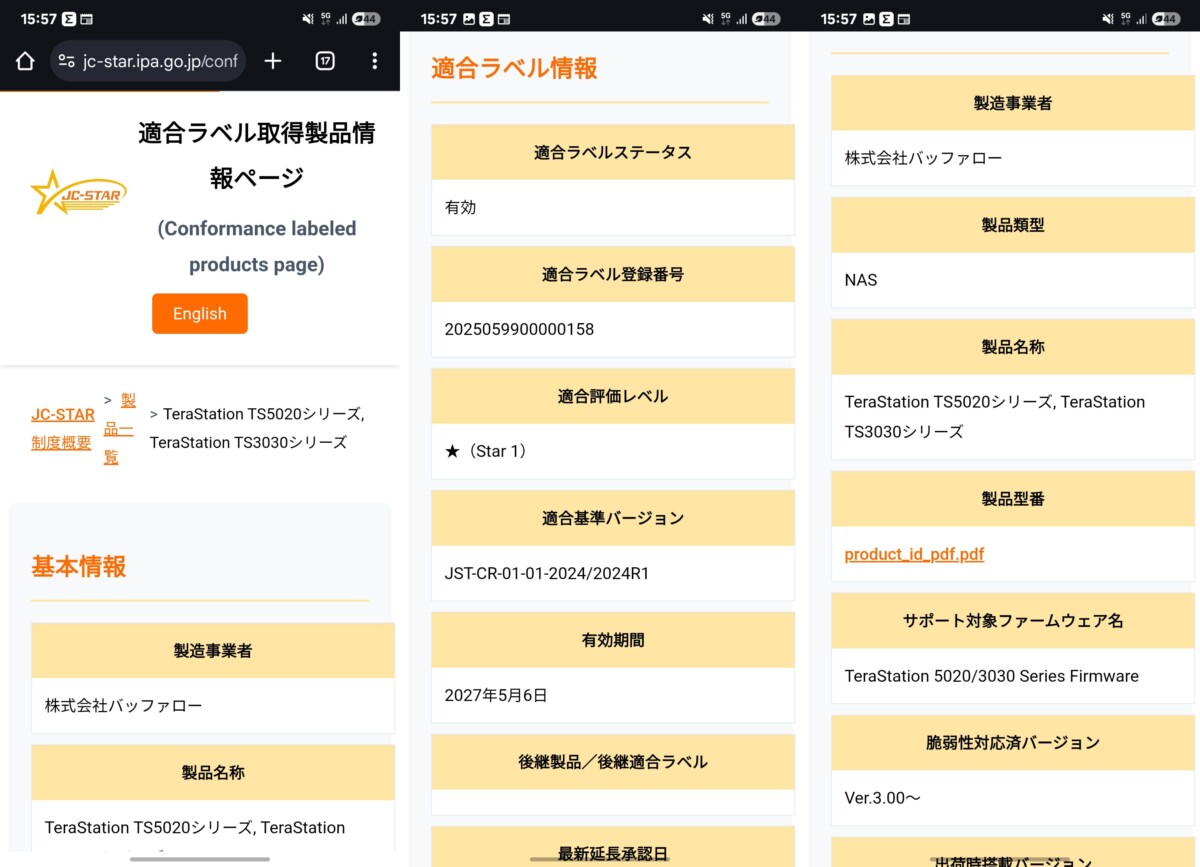The image size is (1200, 867).
Task: Click 製造事業者 header under 基本情報 heading
Action: (213, 651)
